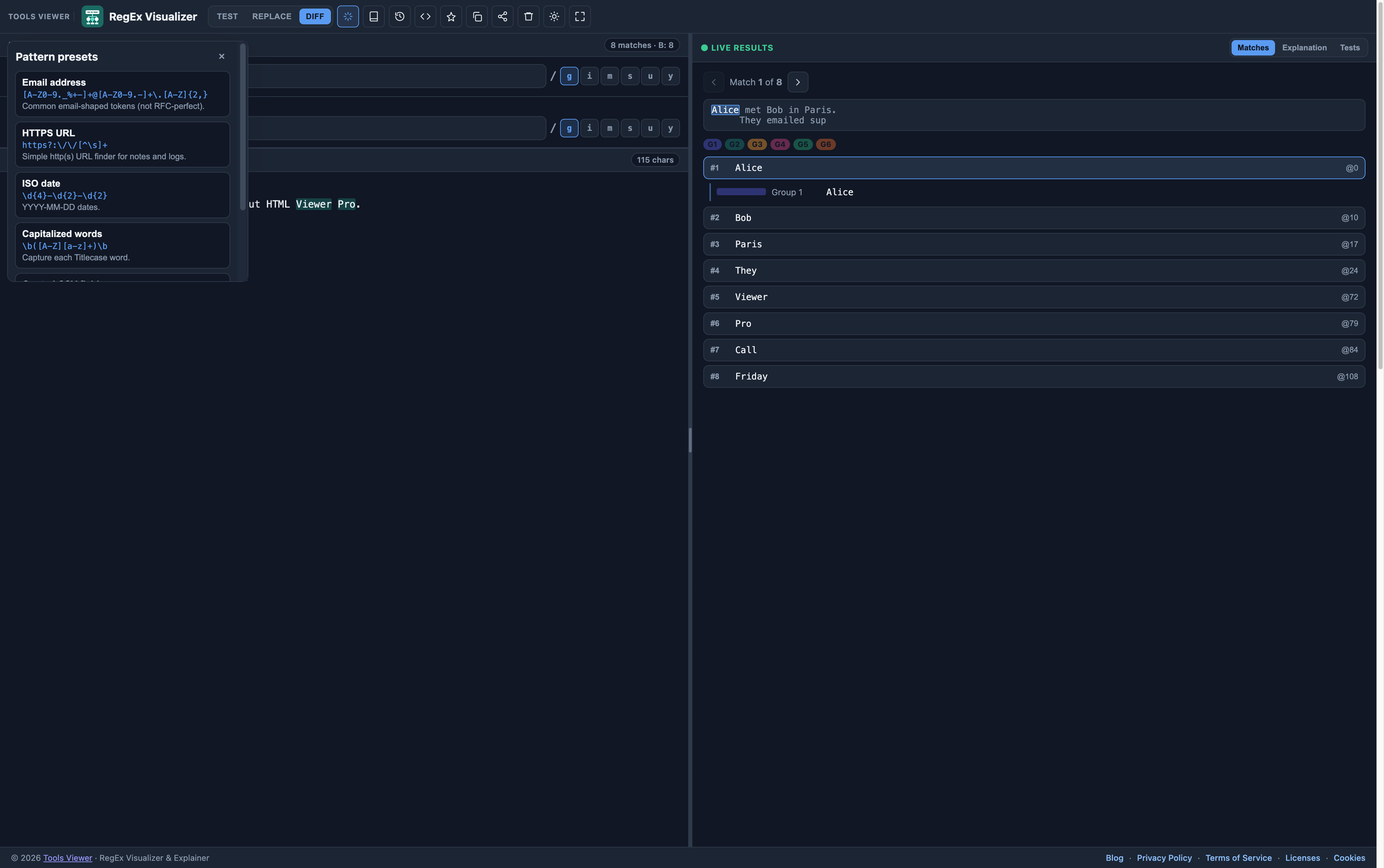Open the Licenses footer link
The width and height of the screenshot is (1384, 868).
[1302, 858]
